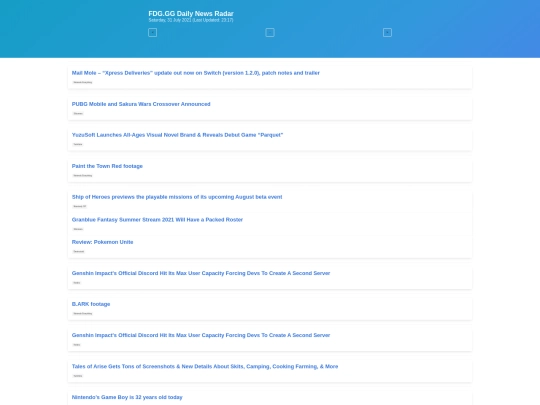
Task: Click the source tag under YuzuSoft headline
Action: tap(78, 144)
